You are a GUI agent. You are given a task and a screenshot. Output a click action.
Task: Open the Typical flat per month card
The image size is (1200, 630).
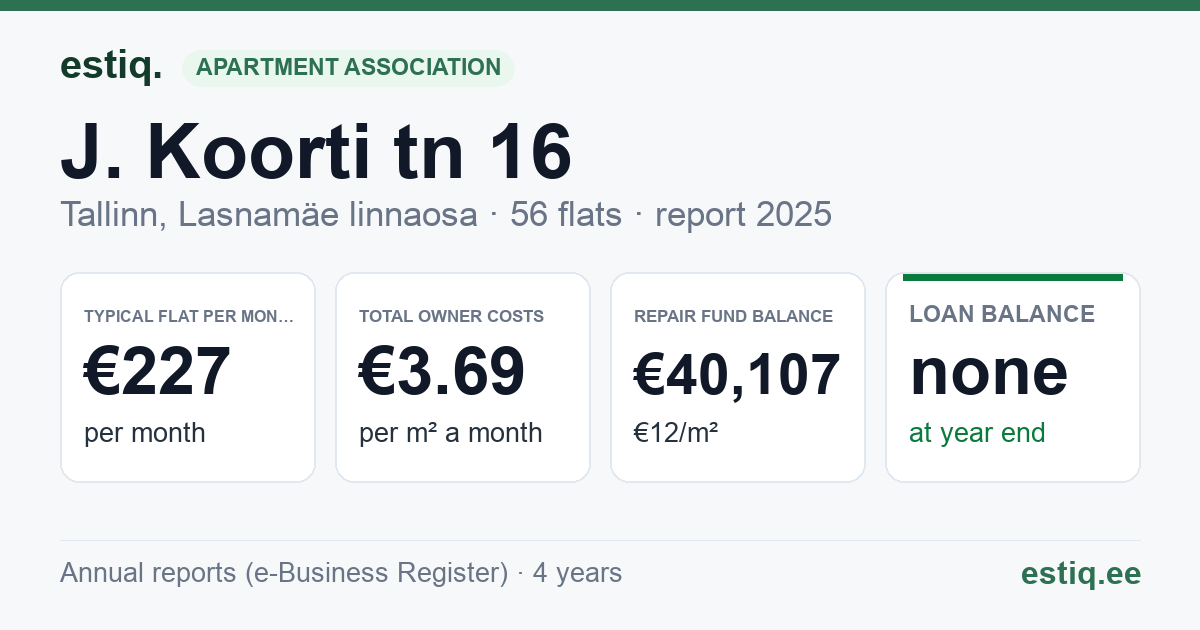pyautogui.click(x=188, y=377)
